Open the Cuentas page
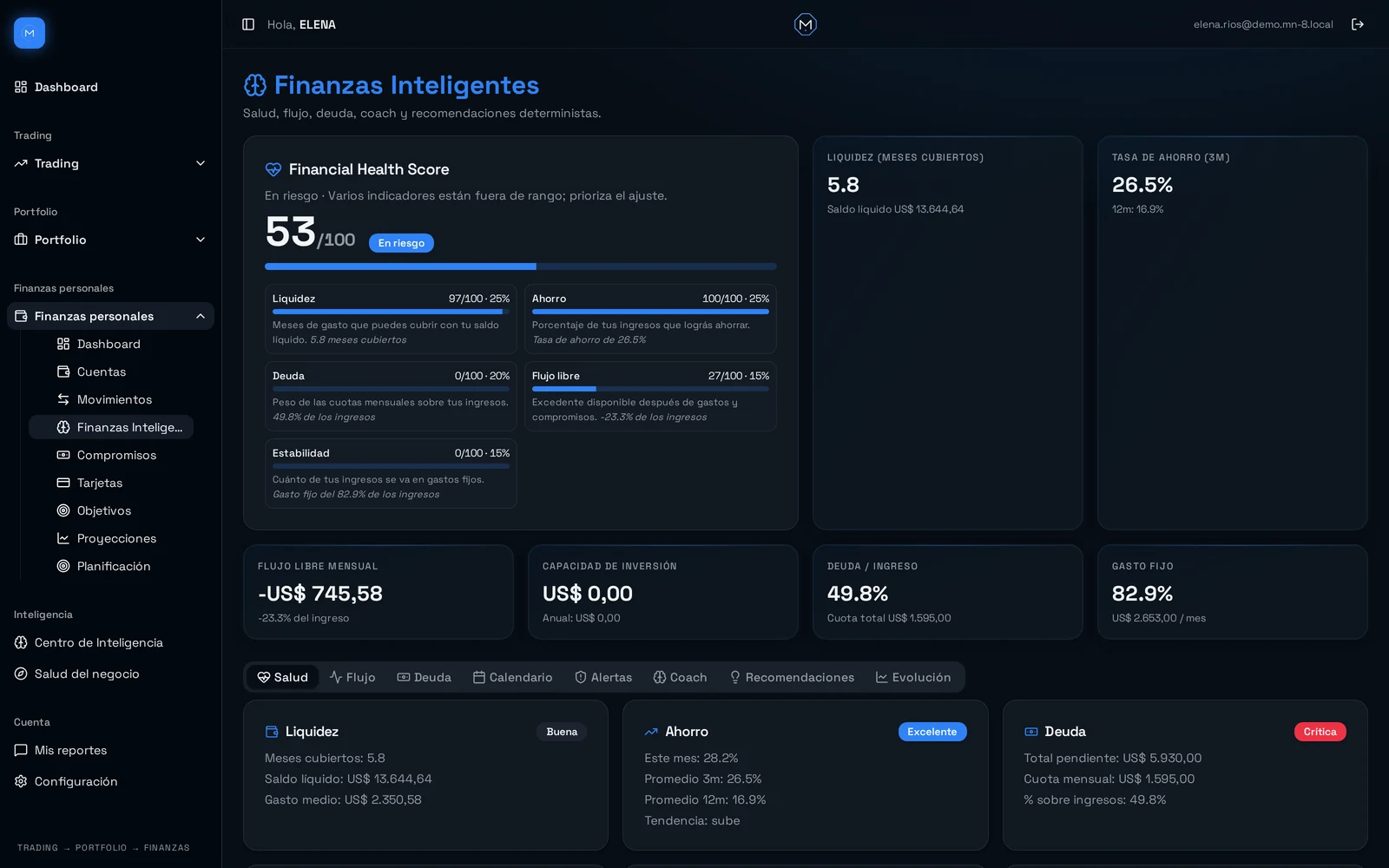Viewport: 1389px width, 868px height. tap(111, 372)
